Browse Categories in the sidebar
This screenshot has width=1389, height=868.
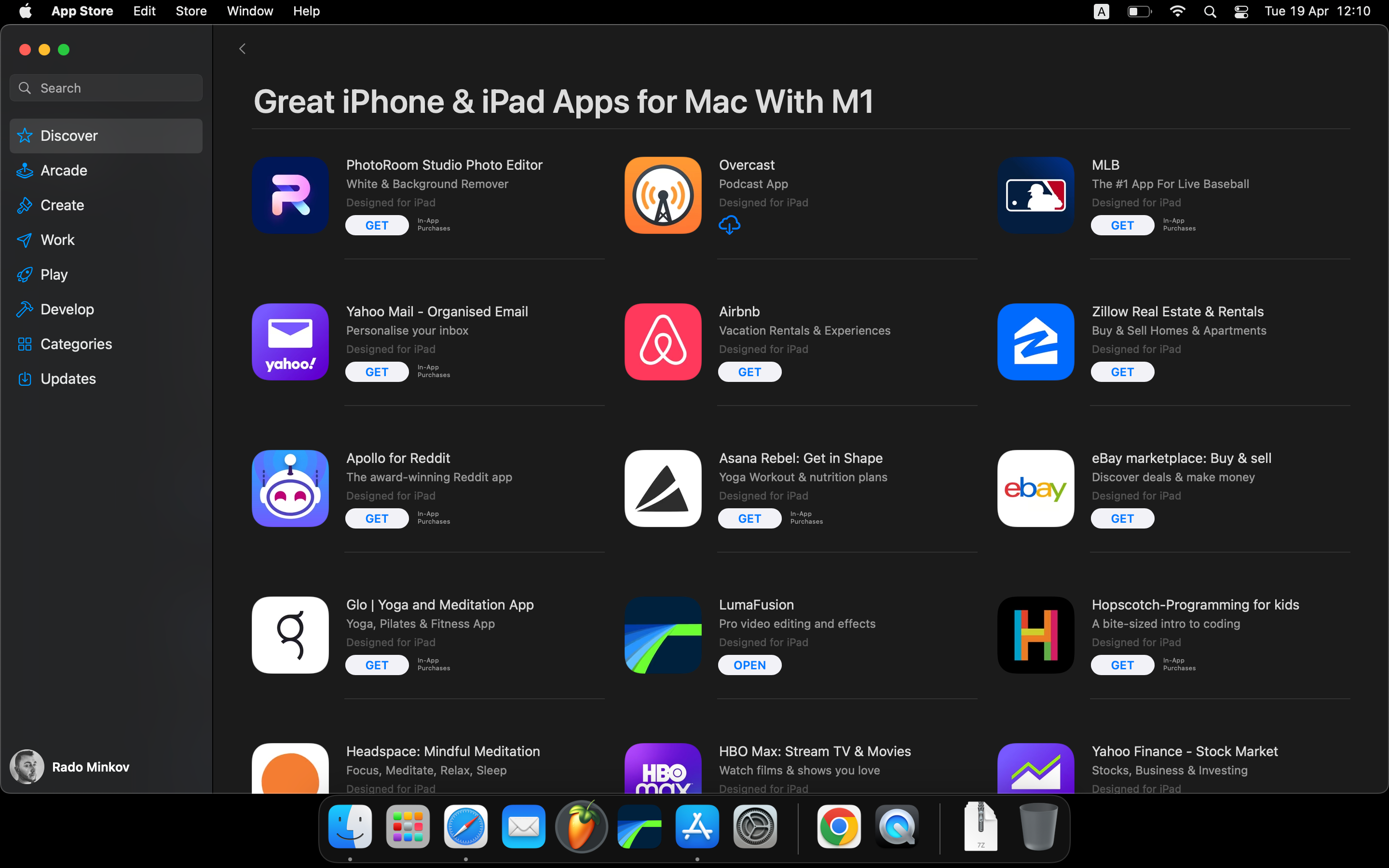click(106, 344)
